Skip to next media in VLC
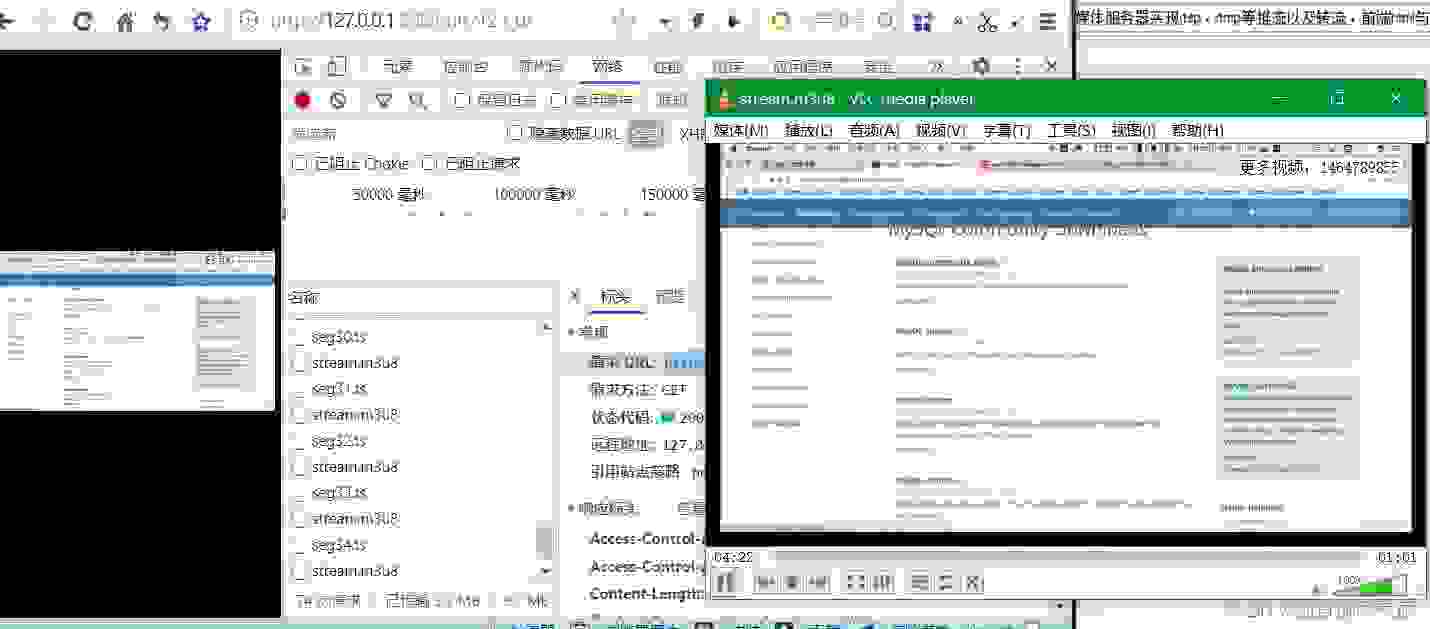 (818, 582)
